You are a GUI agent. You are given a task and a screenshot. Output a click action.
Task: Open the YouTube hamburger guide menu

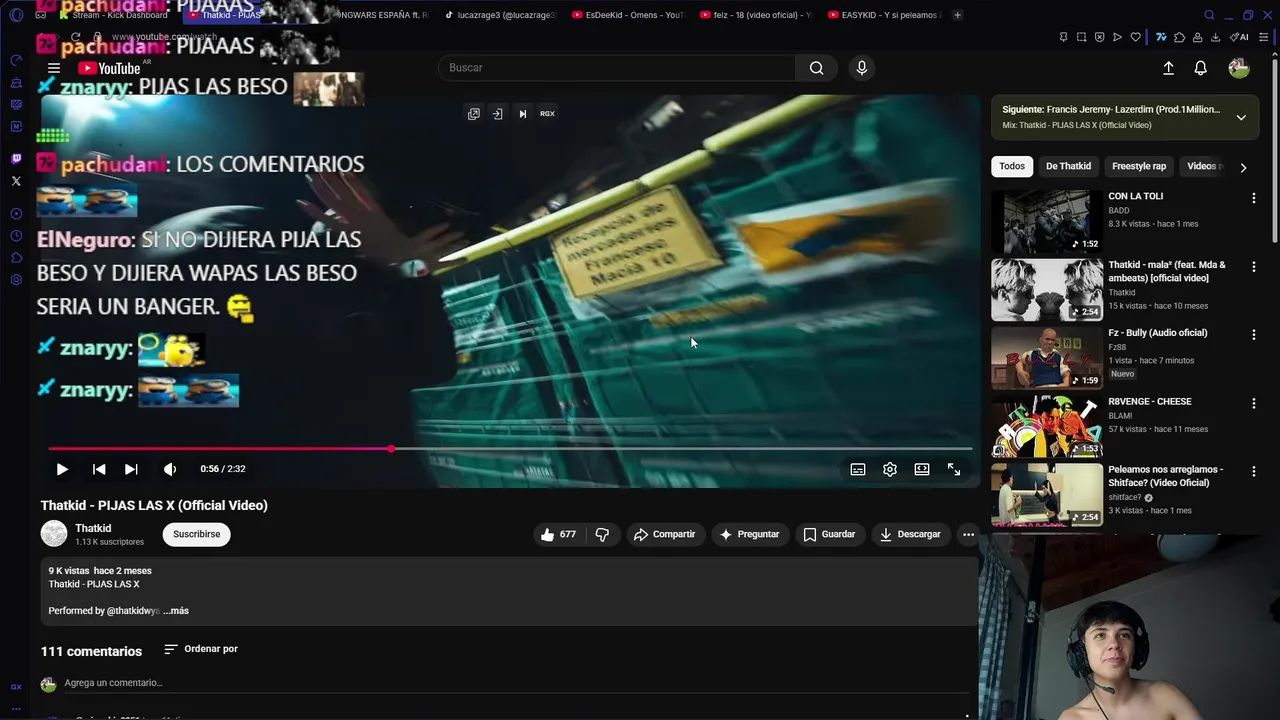(54, 68)
